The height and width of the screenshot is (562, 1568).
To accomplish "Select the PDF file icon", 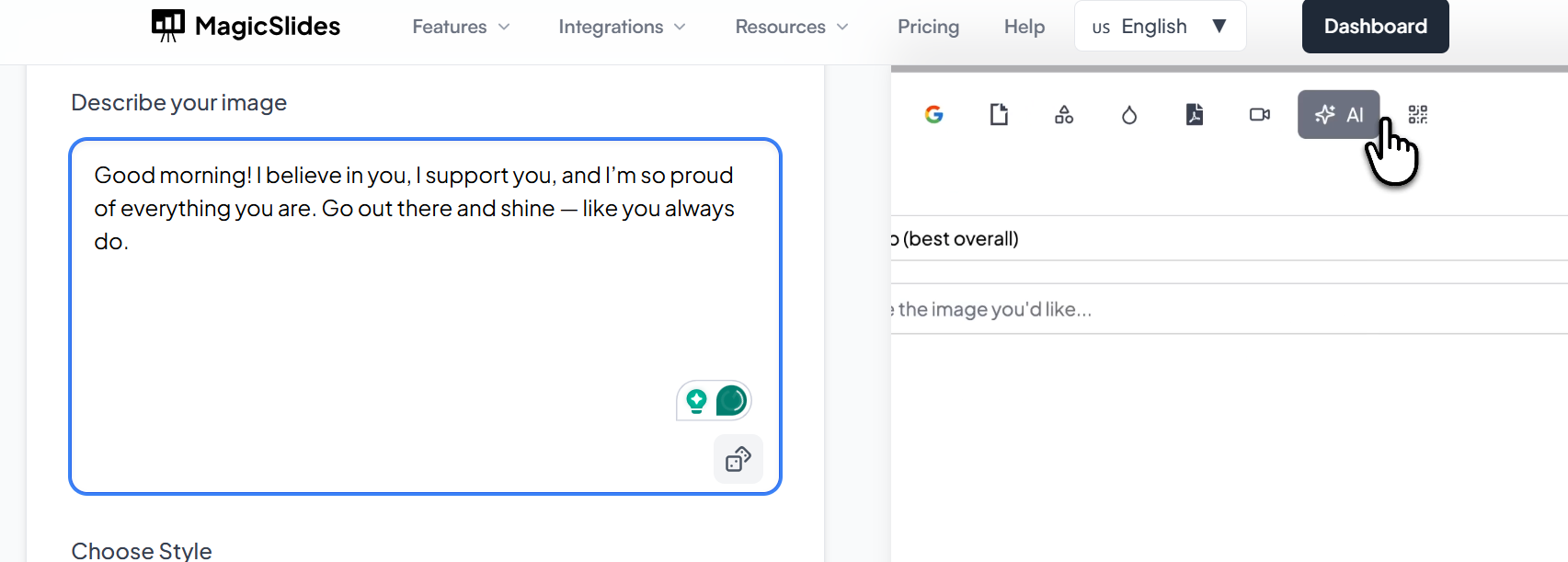I will click(x=1195, y=115).
